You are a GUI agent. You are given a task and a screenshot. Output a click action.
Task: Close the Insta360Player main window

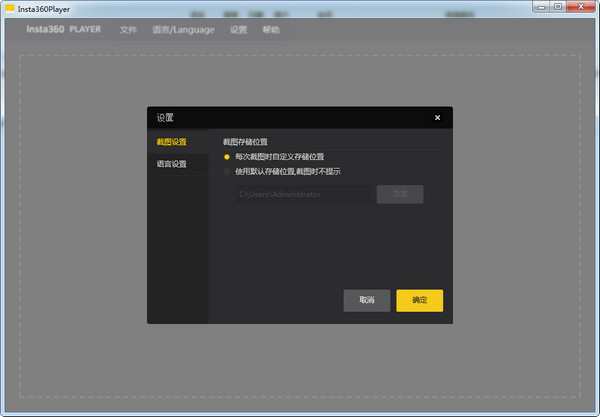point(579,6)
